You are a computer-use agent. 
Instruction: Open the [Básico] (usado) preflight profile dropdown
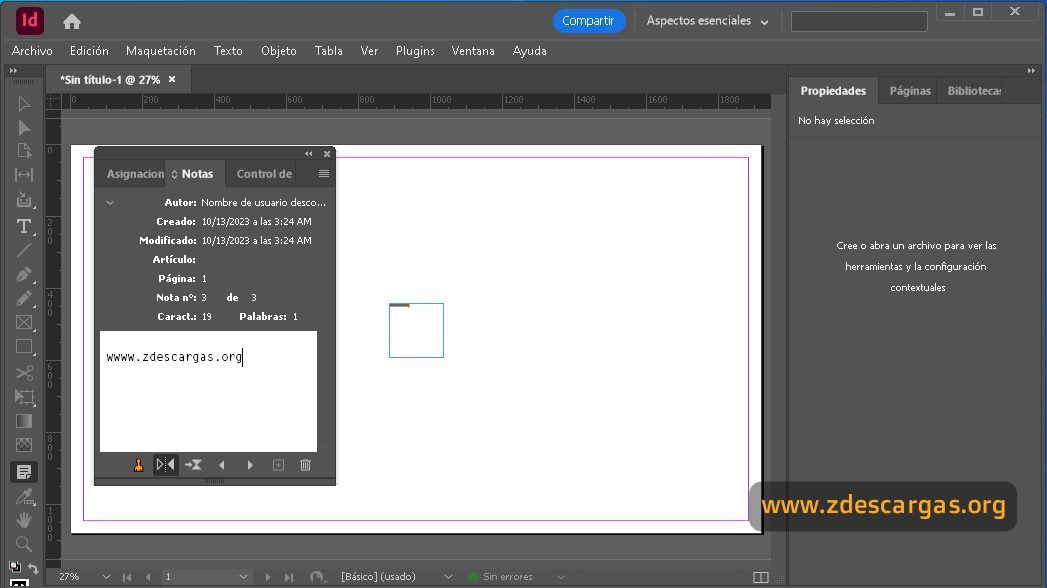(448, 577)
